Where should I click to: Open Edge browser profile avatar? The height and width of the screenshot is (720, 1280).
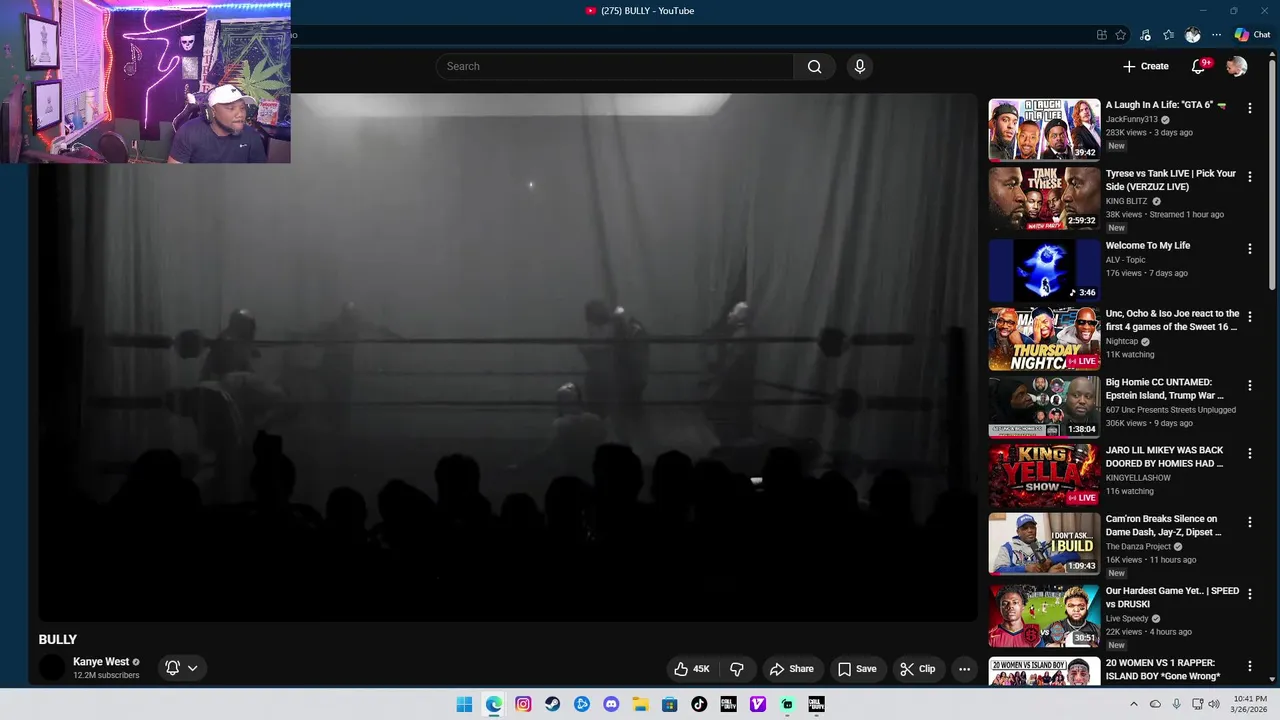1193,35
